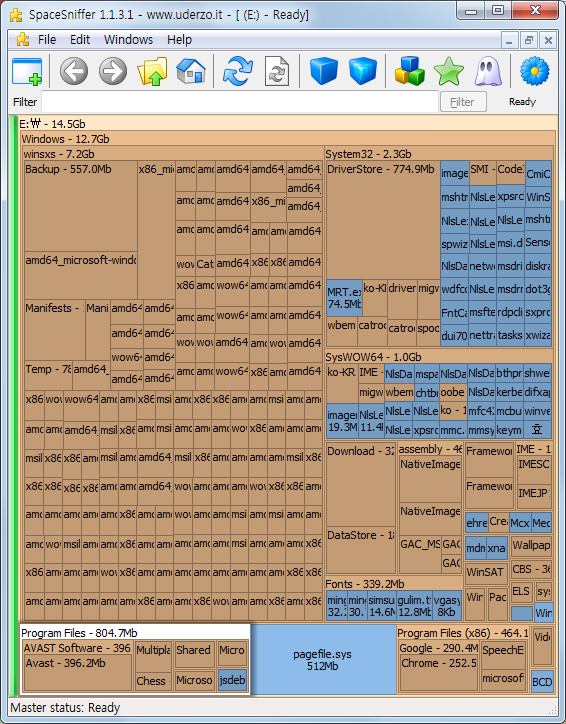Select the SpeechE folder block
566x724 pixels.
coord(503,655)
